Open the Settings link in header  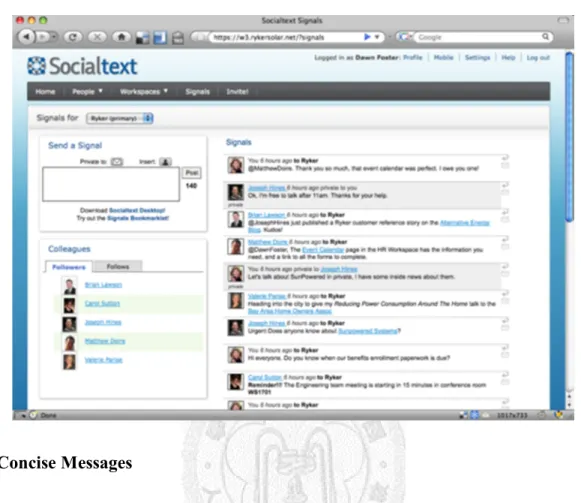tap(477, 57)
